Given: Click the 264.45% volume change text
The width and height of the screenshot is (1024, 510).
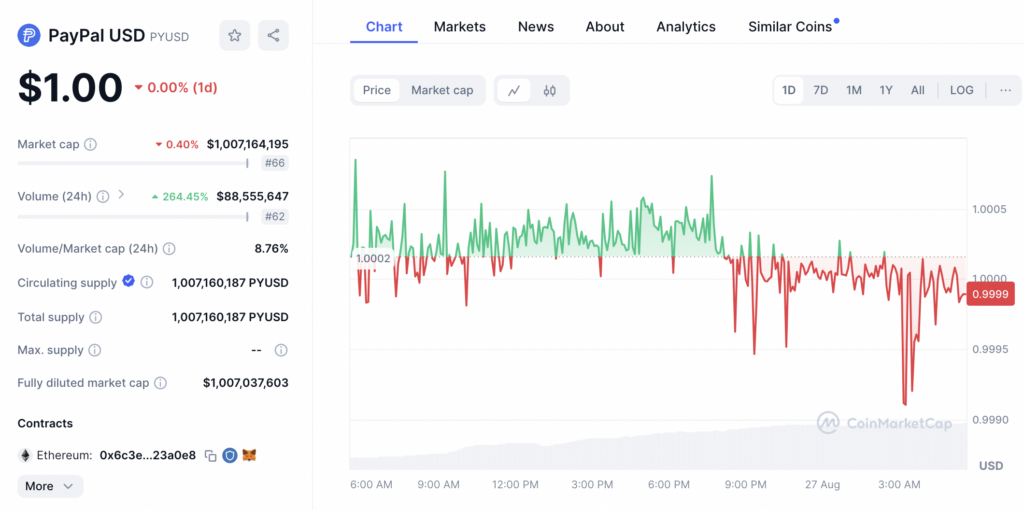Looking at the screenshot, I should [185, 197].
